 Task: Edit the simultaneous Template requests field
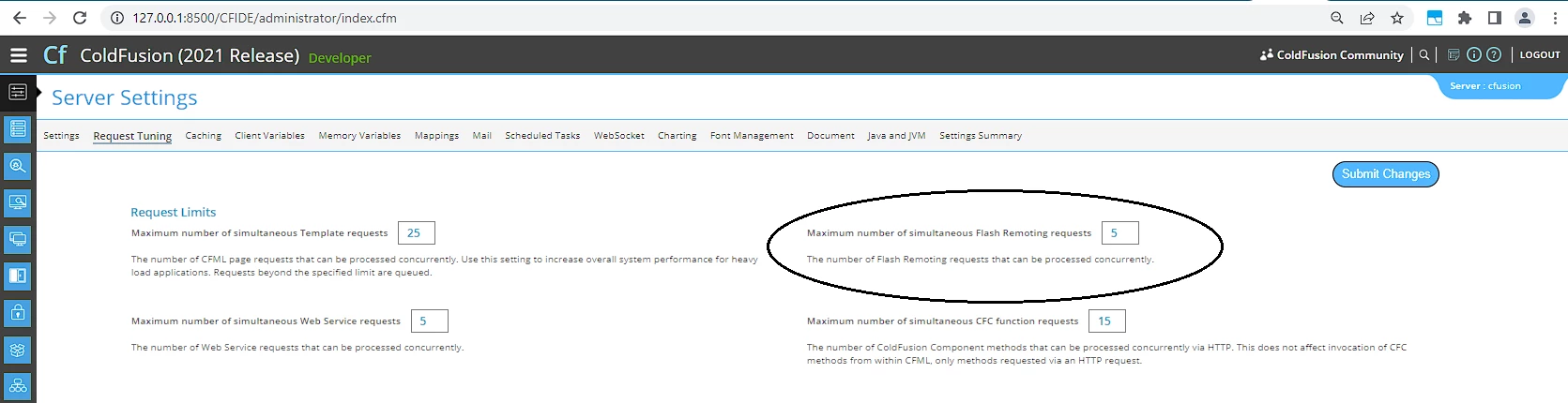[417, 233]
